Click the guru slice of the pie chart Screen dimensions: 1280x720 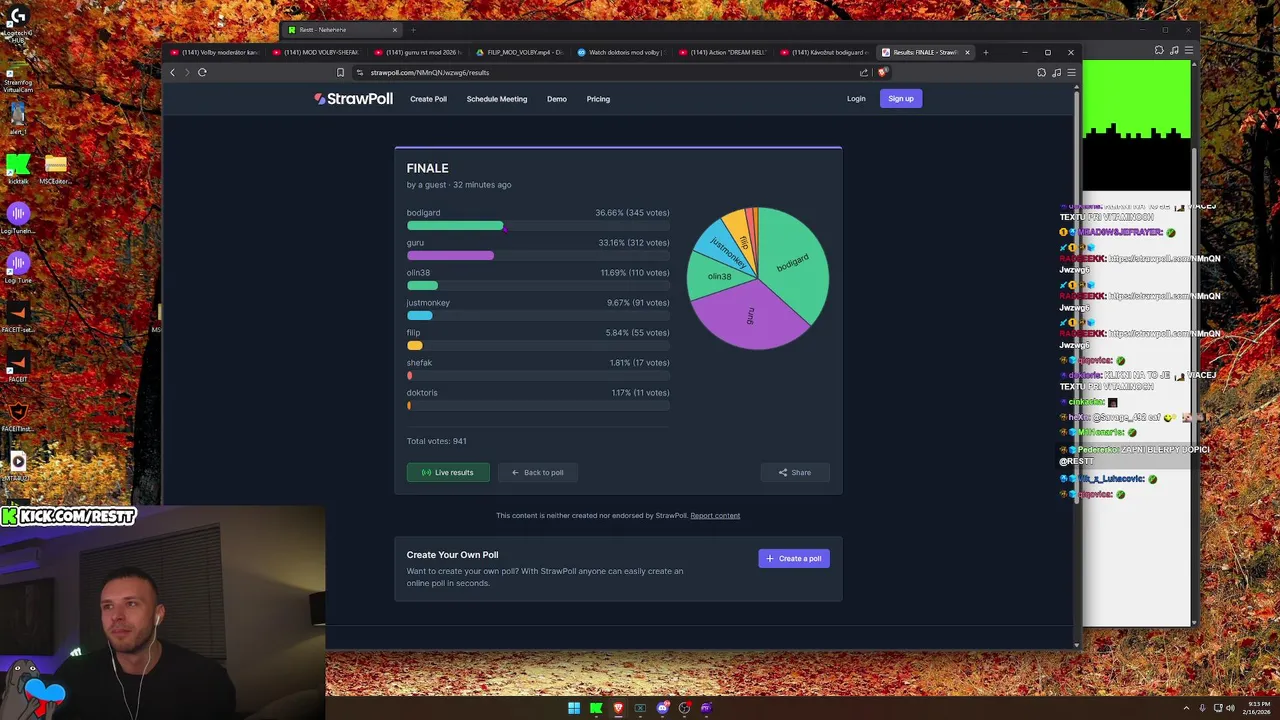click(x=752, y=315)
